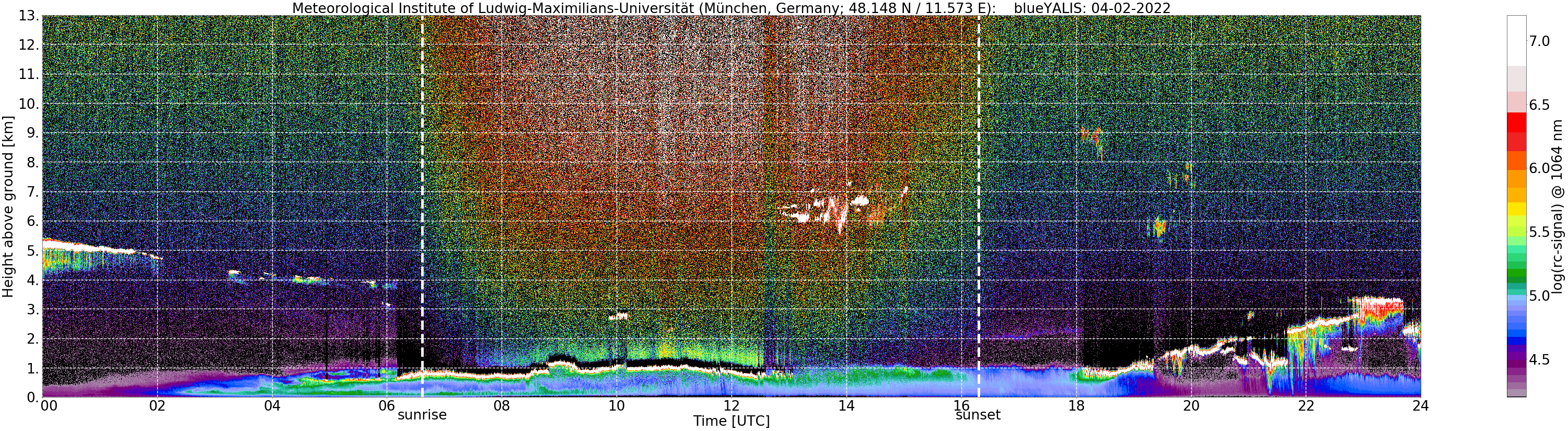Click the colorbar value label '6.5'
Screen dimensions: 1568x431
[x=1539, y=105]
